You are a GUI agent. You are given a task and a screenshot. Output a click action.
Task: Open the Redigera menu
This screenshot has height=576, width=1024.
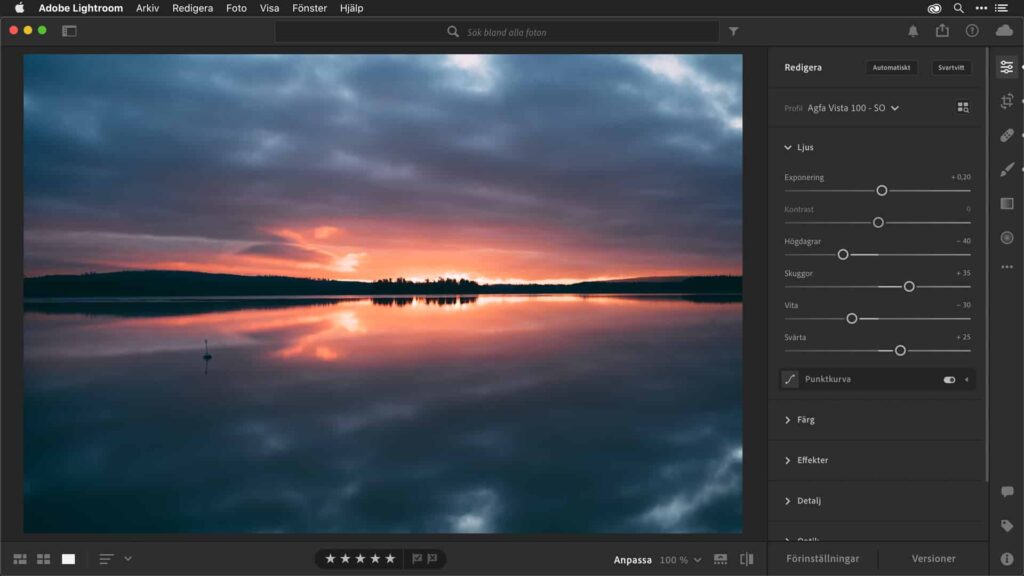pos(192,8)
